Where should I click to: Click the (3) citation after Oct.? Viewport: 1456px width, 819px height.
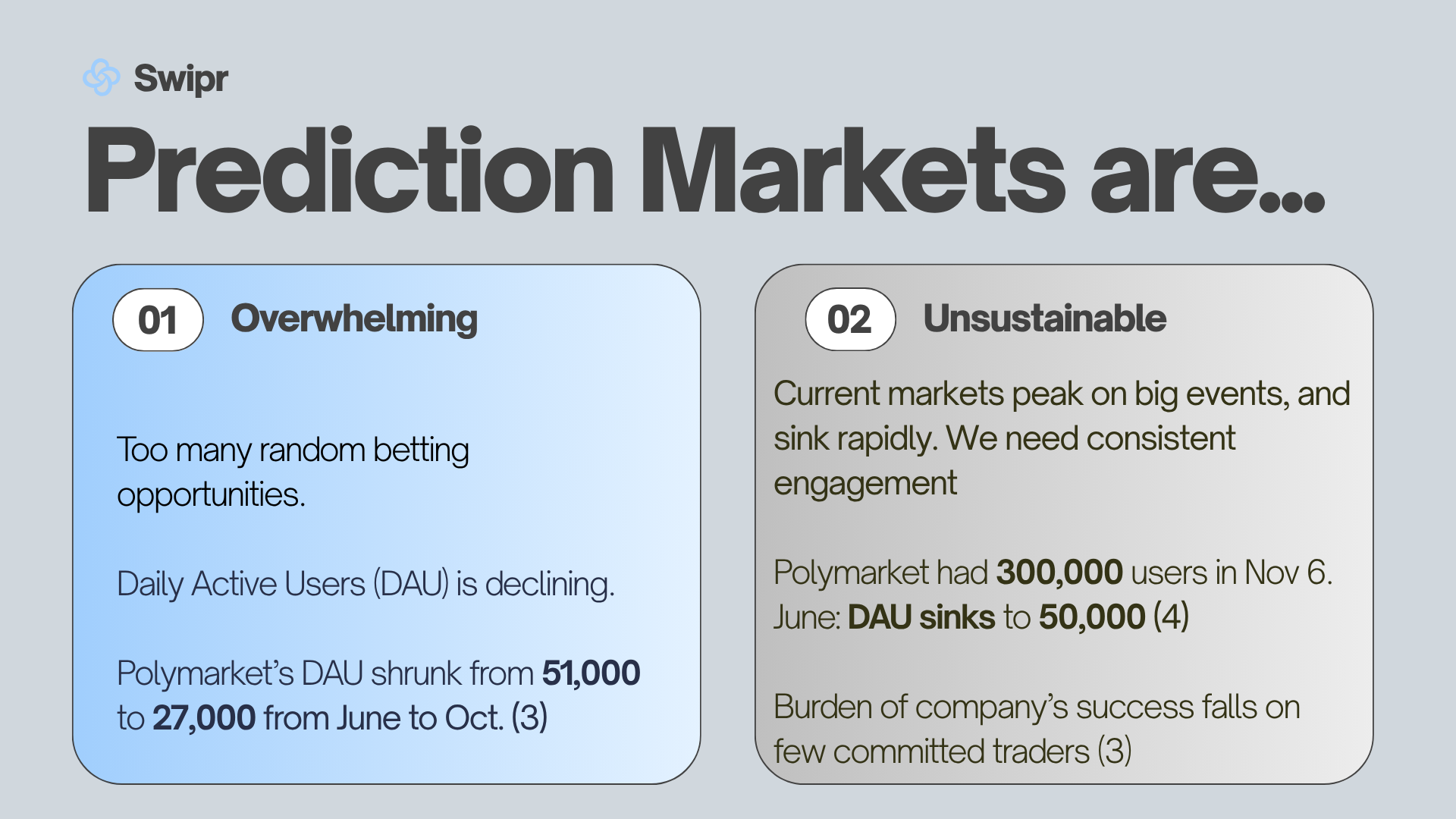[x=529, y=717]
